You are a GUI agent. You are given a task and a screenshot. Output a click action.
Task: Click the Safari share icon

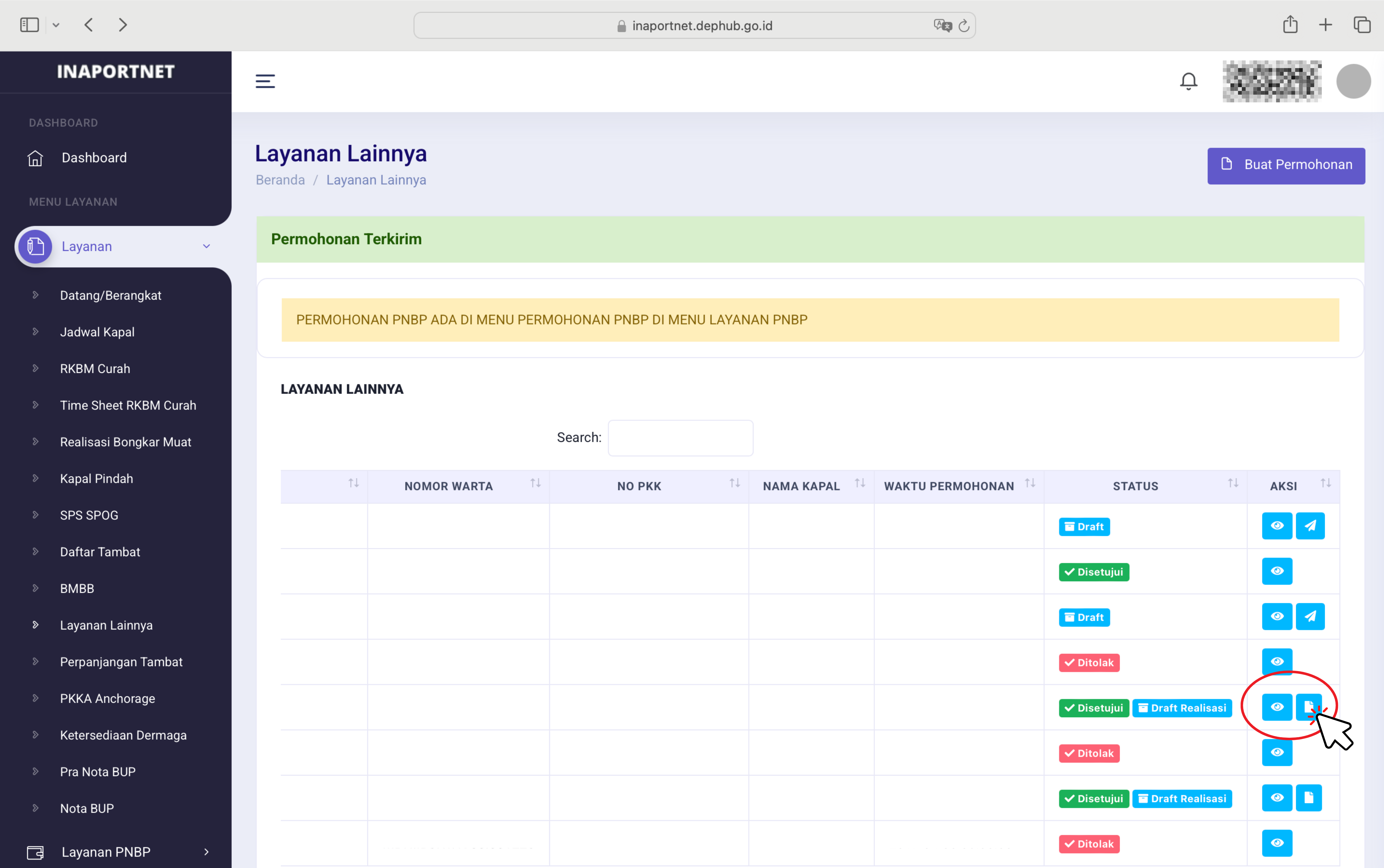click(x=1290, y=25)
